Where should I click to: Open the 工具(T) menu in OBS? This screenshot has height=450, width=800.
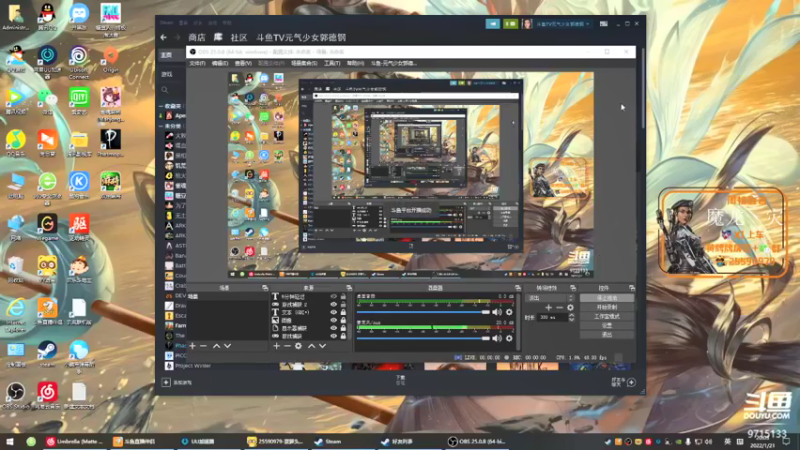point(332,63)
